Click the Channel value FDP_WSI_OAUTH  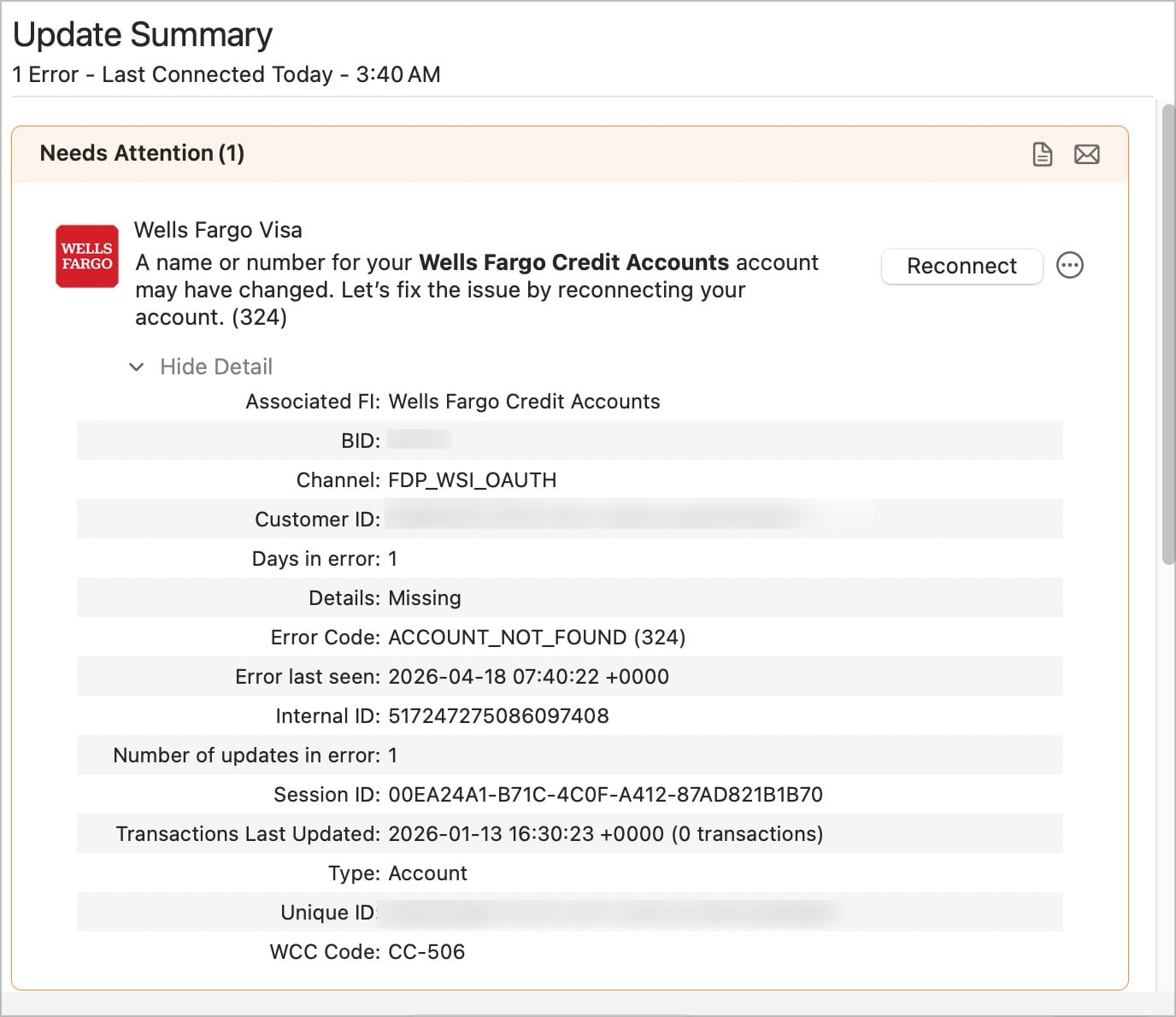coord(472,480)
